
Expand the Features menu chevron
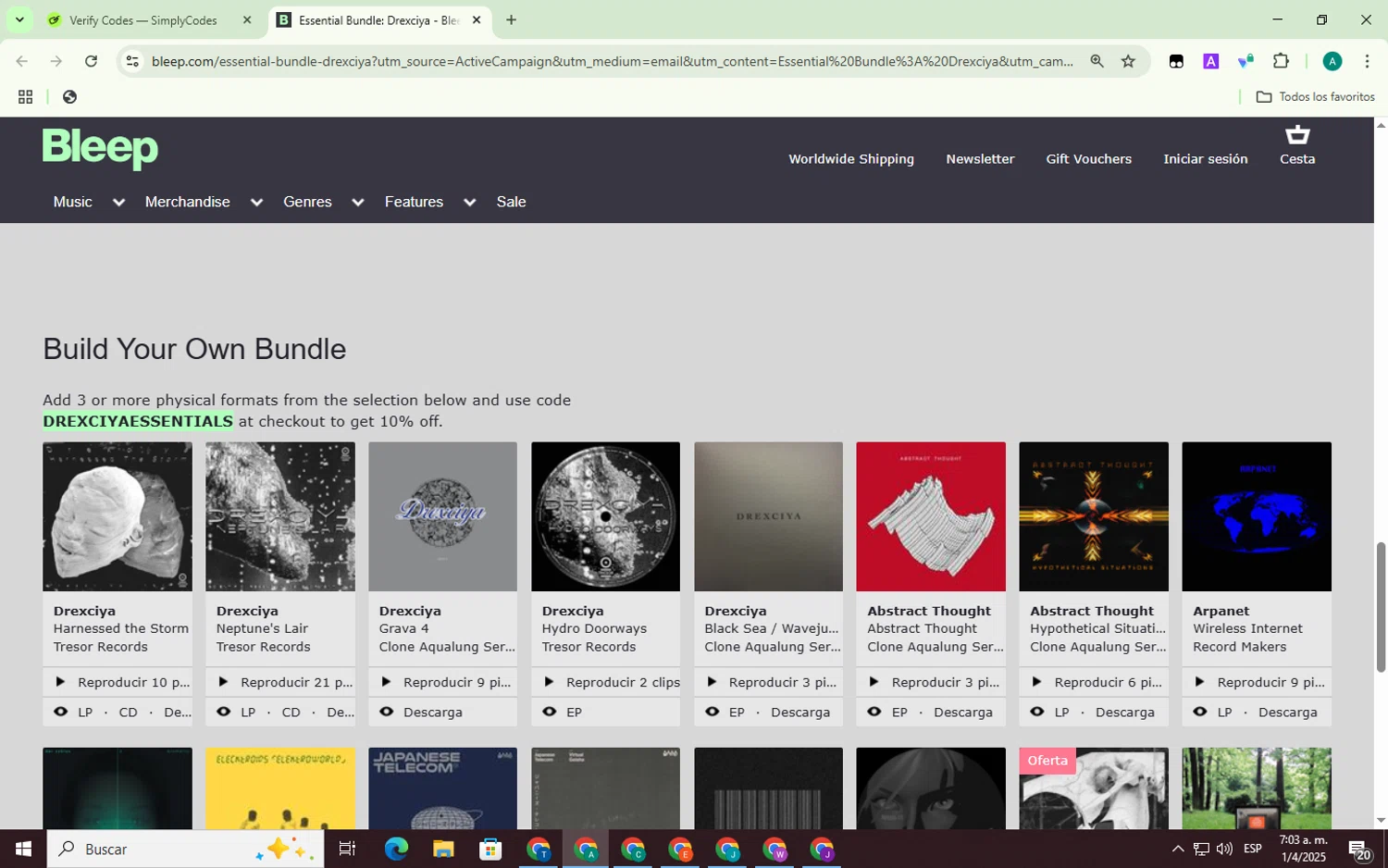pyautogui.click(x=470, y=203)
